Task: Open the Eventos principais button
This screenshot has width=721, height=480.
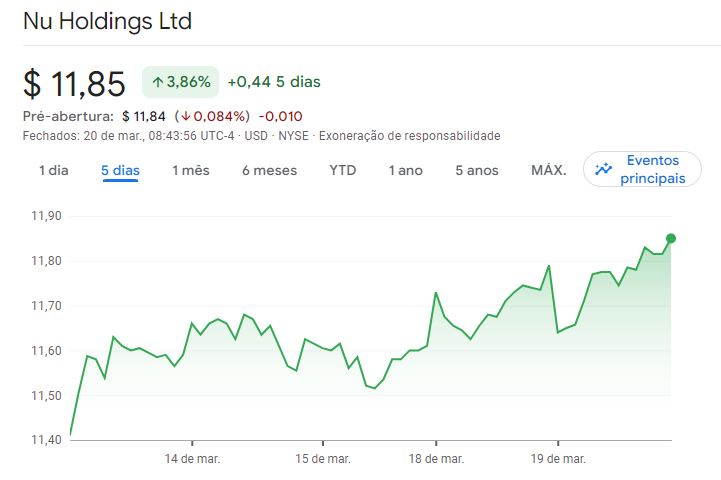Action: click(x=642, y=169)
